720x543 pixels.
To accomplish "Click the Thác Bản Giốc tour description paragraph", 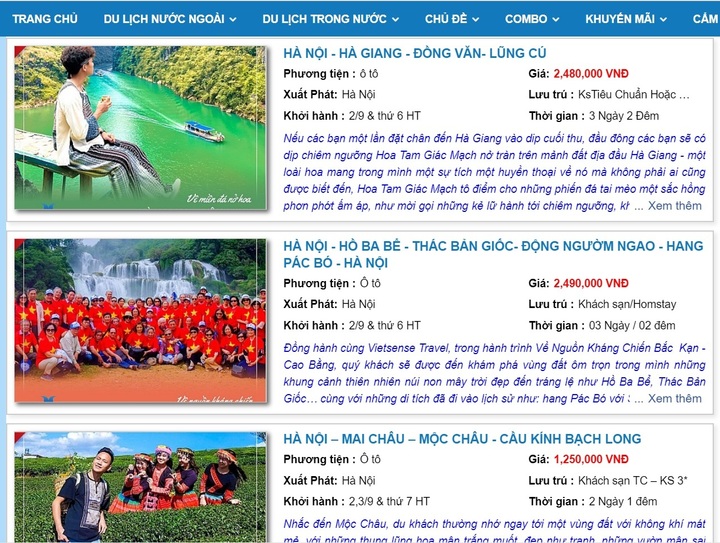I will [494, 373].
